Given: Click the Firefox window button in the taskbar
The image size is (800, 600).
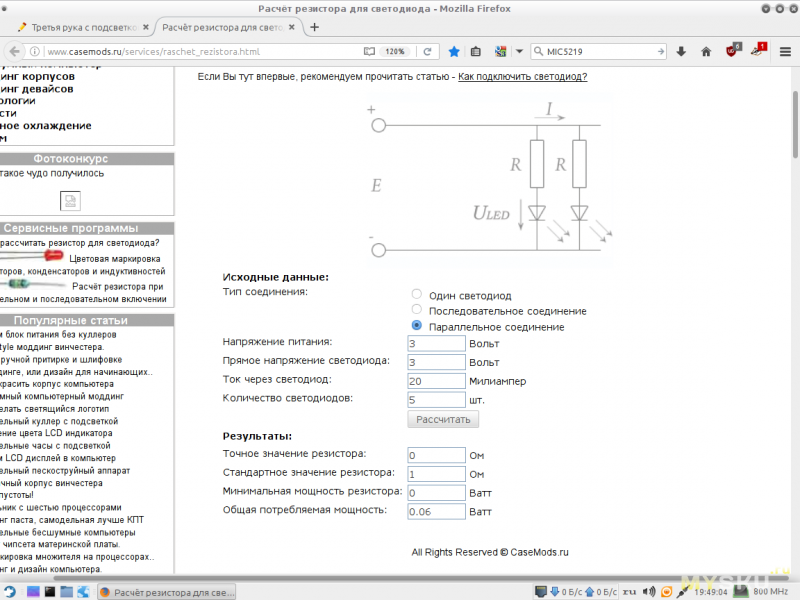Looking at the screenshot, I should 166,592.
